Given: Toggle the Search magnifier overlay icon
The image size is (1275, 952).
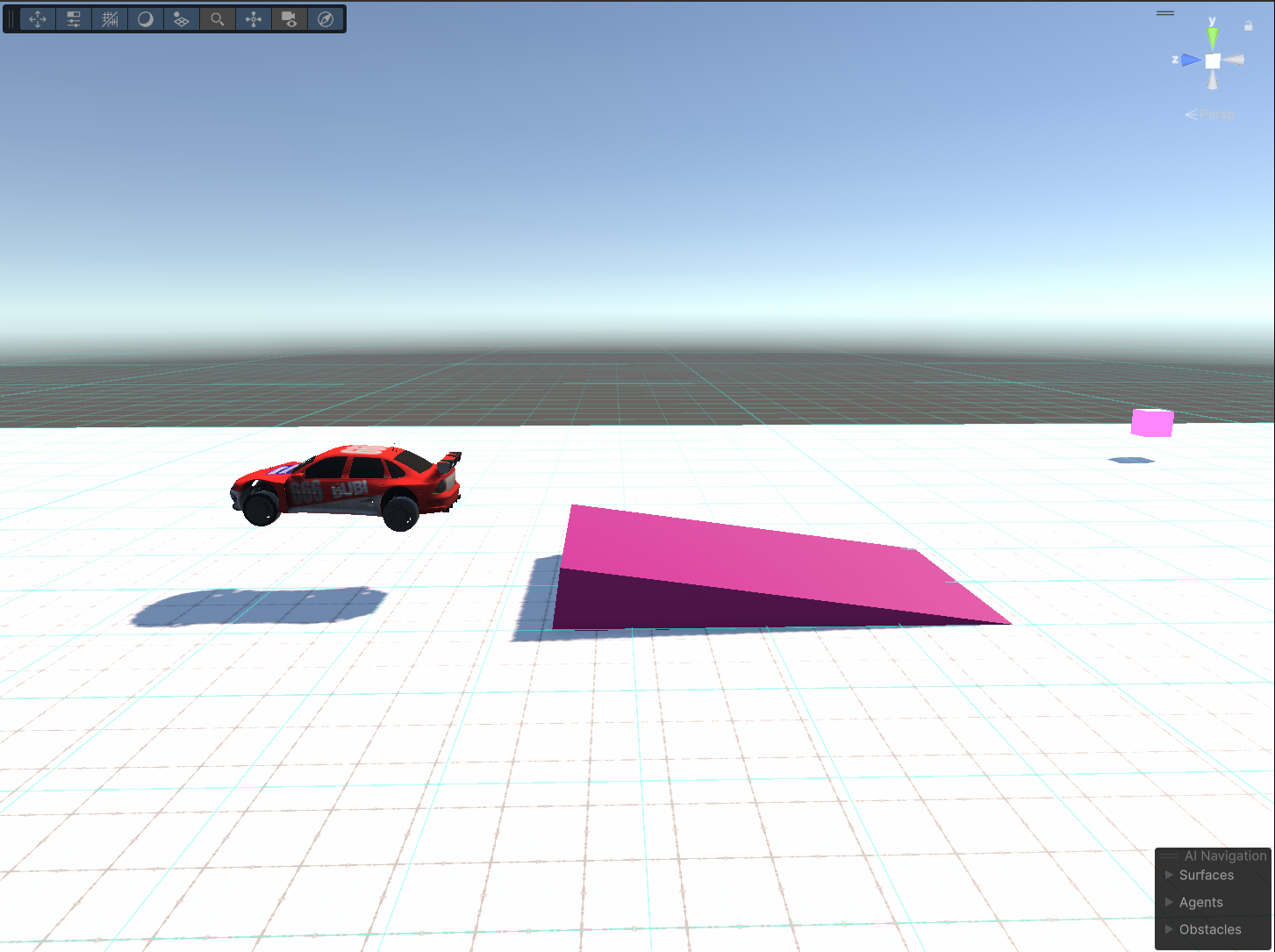Looking at the screenshot, I should [218, 19].
